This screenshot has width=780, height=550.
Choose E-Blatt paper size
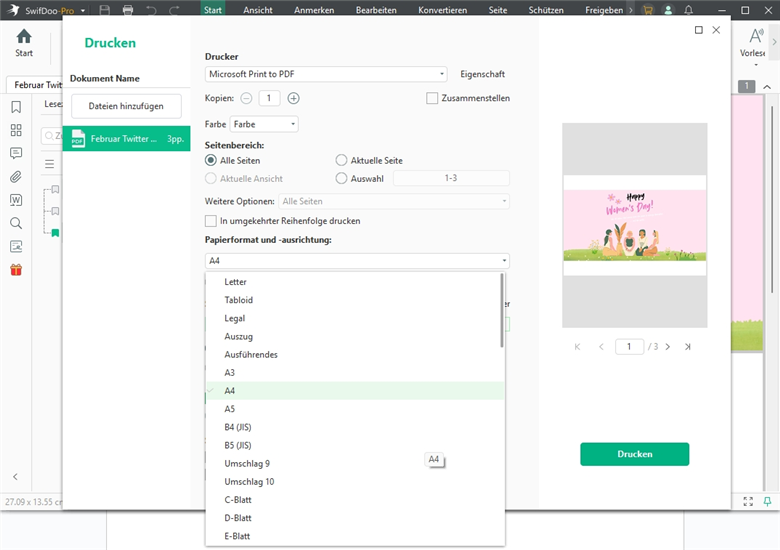[x=354, y=536]
